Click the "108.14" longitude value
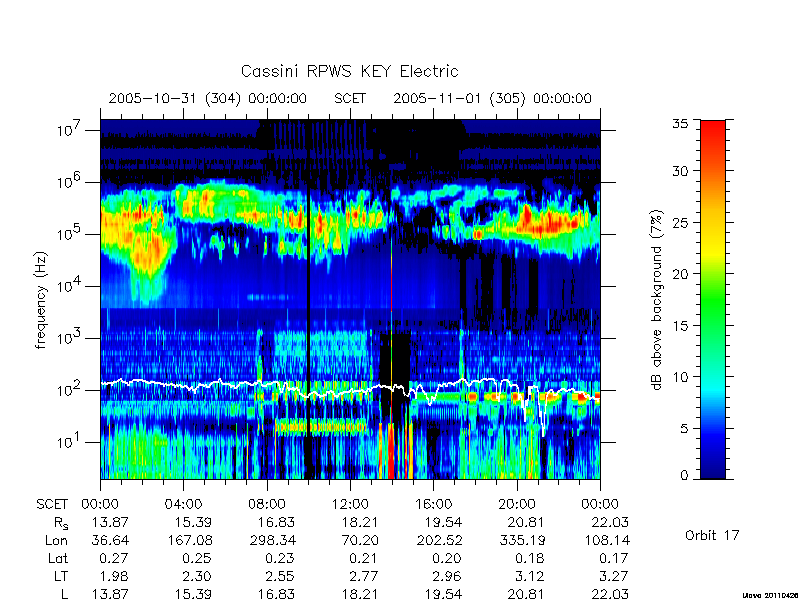Screen dimensions: 800x600 605,540
